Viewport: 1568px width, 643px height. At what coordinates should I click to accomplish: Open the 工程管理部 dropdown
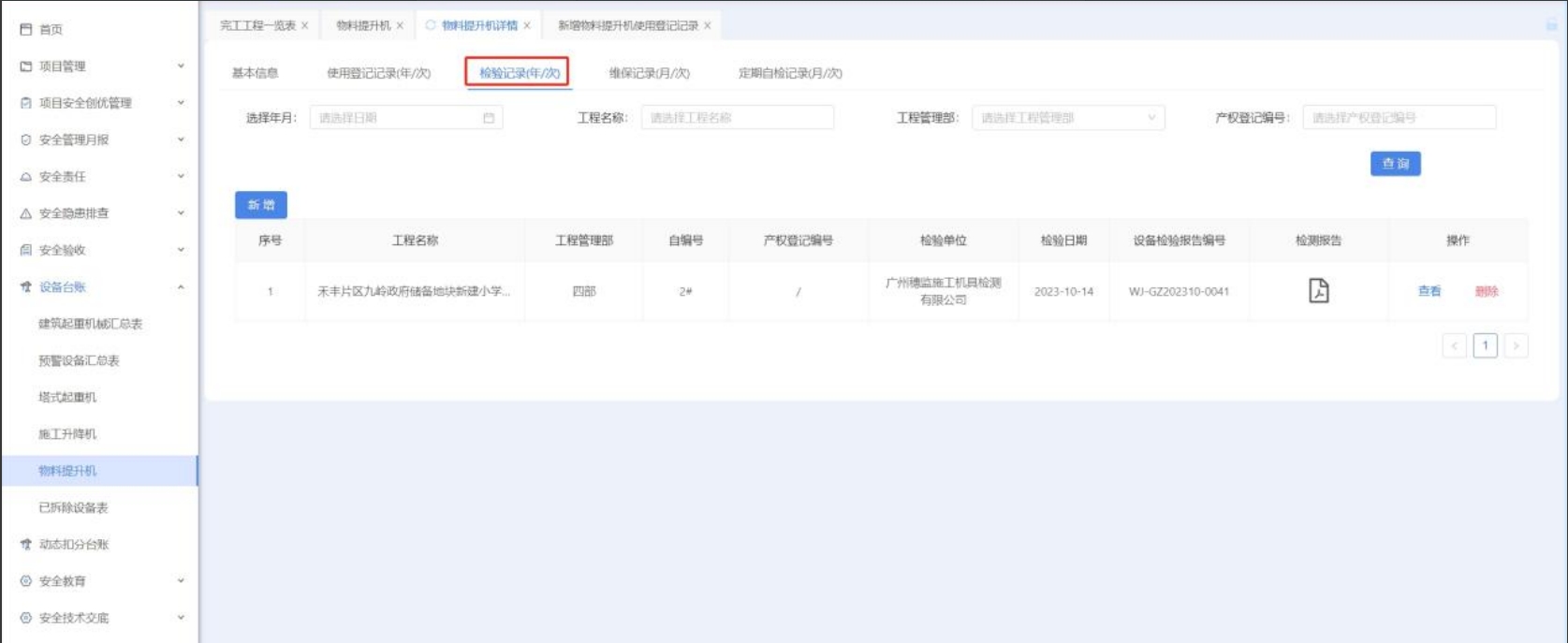[1067, 118]
